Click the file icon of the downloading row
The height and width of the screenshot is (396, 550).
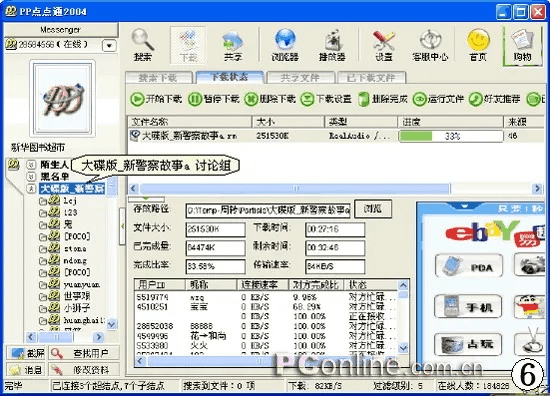click(x=135, y=135)
